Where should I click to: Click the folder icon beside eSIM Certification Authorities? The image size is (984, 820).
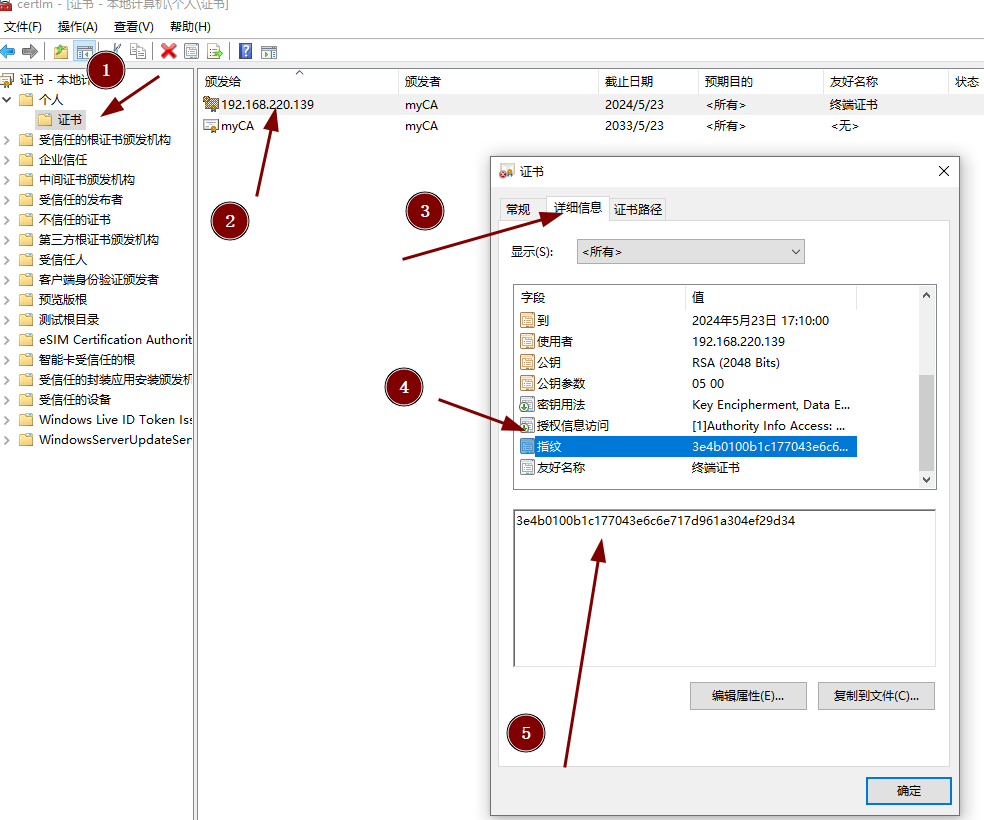[x=26, y=339]
